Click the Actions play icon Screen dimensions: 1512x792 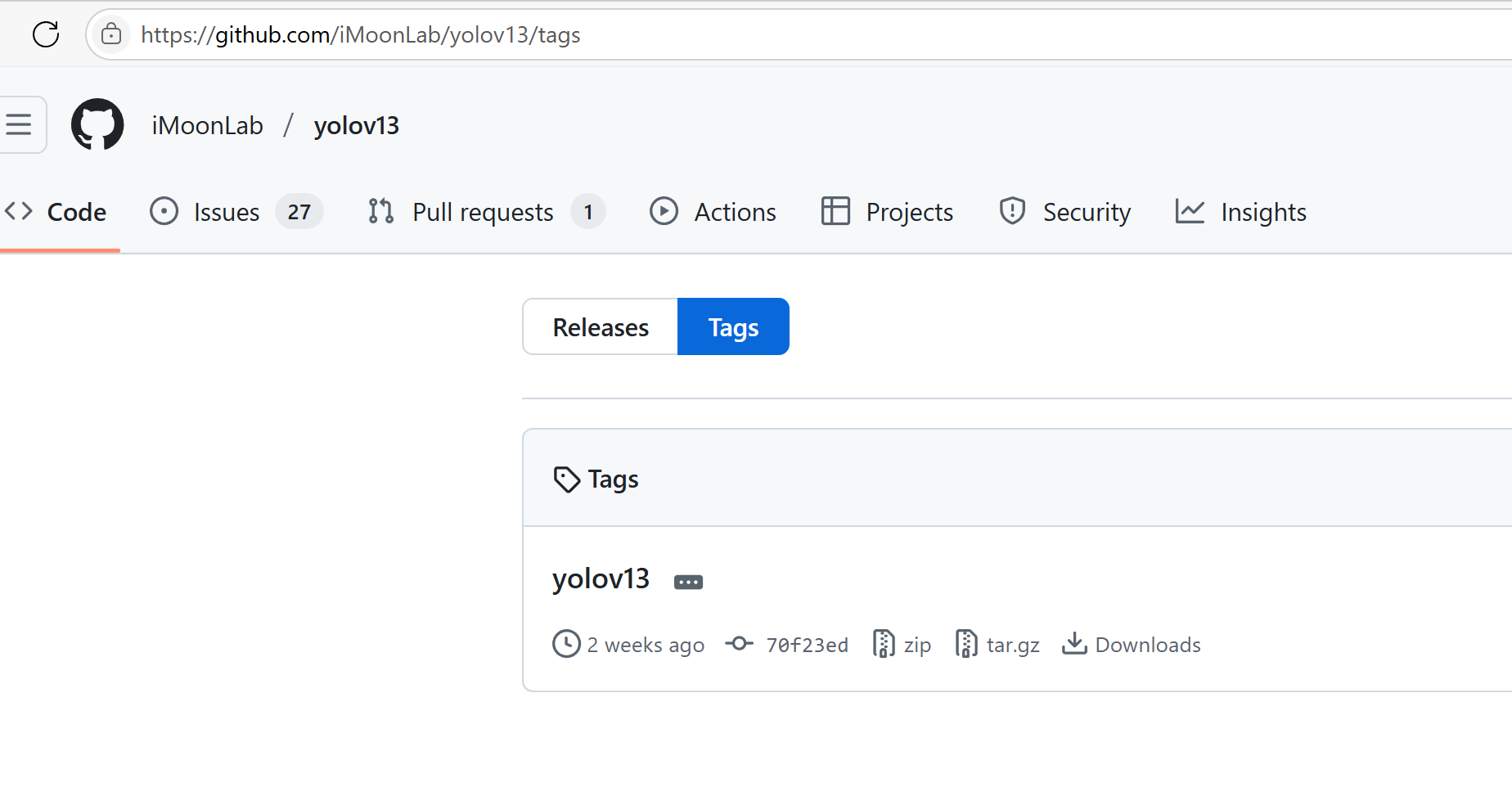[x=664, y=211]
